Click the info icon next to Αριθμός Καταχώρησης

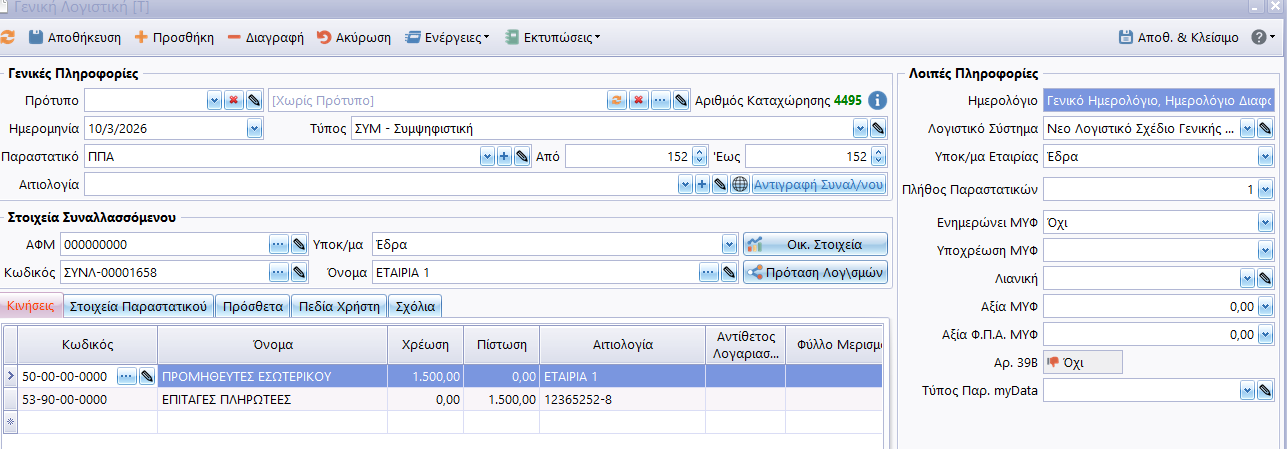pyautogui.click(x=877, y=100)
